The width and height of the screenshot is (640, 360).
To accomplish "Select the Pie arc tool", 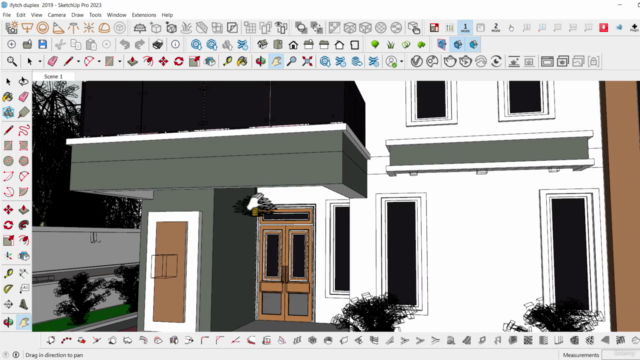I will pyautogui.click(x=24, y=192).
